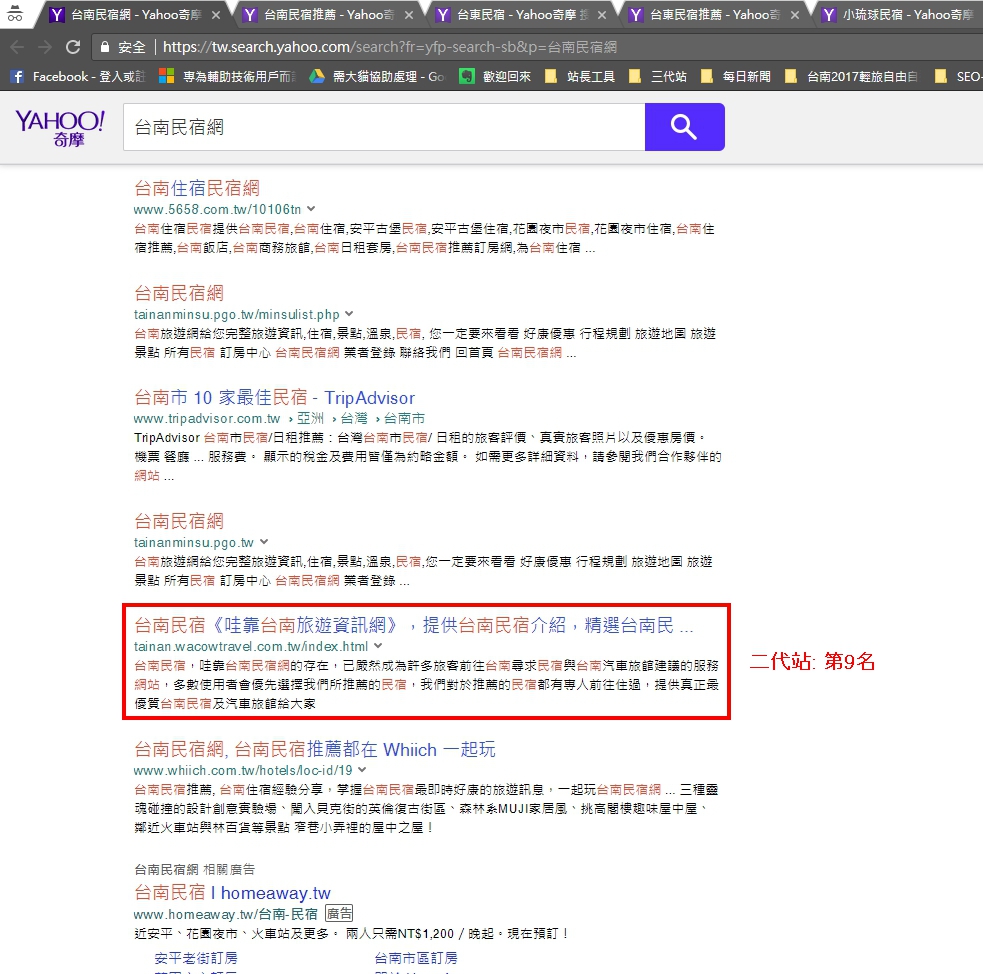Close the 台東民宿 tab
Image resolution: width=983 pixels, height=974 pixels.
602,14
